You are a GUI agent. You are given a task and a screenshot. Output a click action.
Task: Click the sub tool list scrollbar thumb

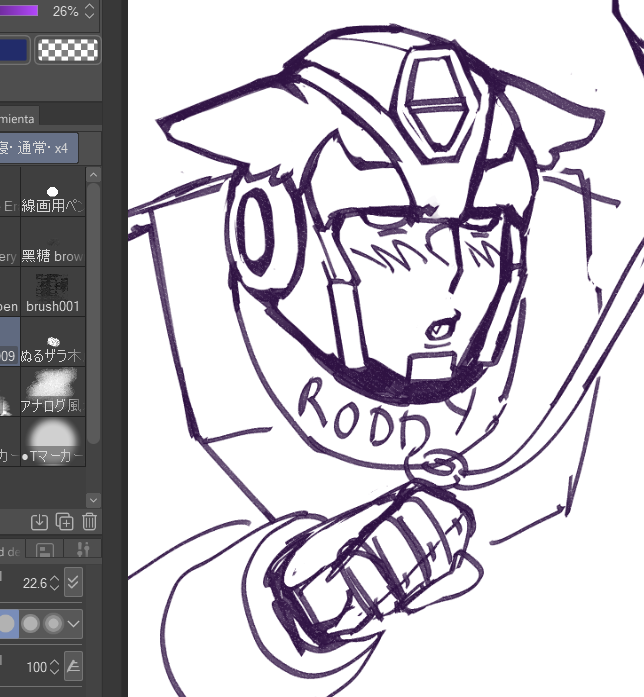click(x=93, y=313)
